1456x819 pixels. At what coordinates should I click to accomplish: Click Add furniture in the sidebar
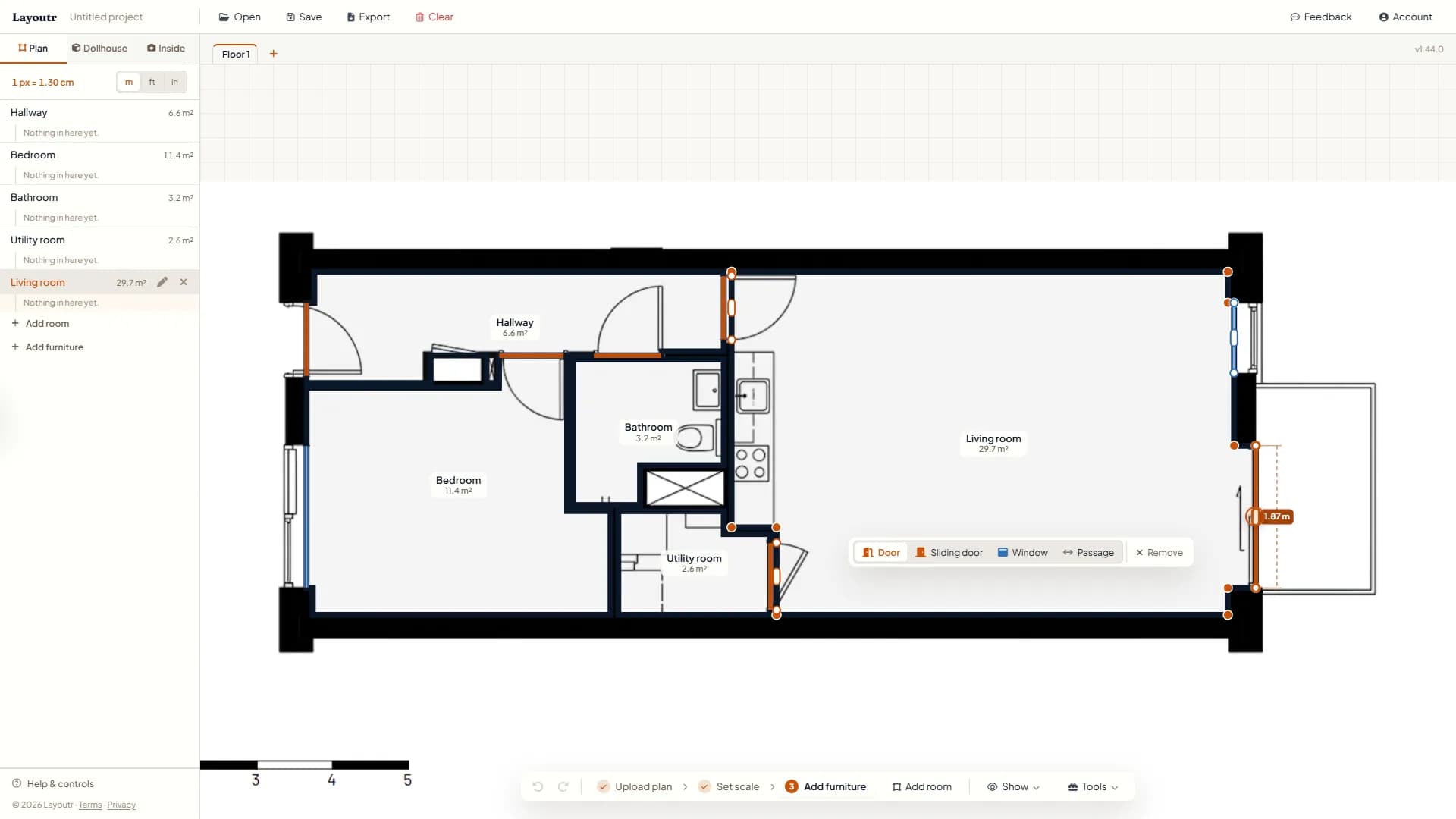pyautogui.click(x=47, y=347)
